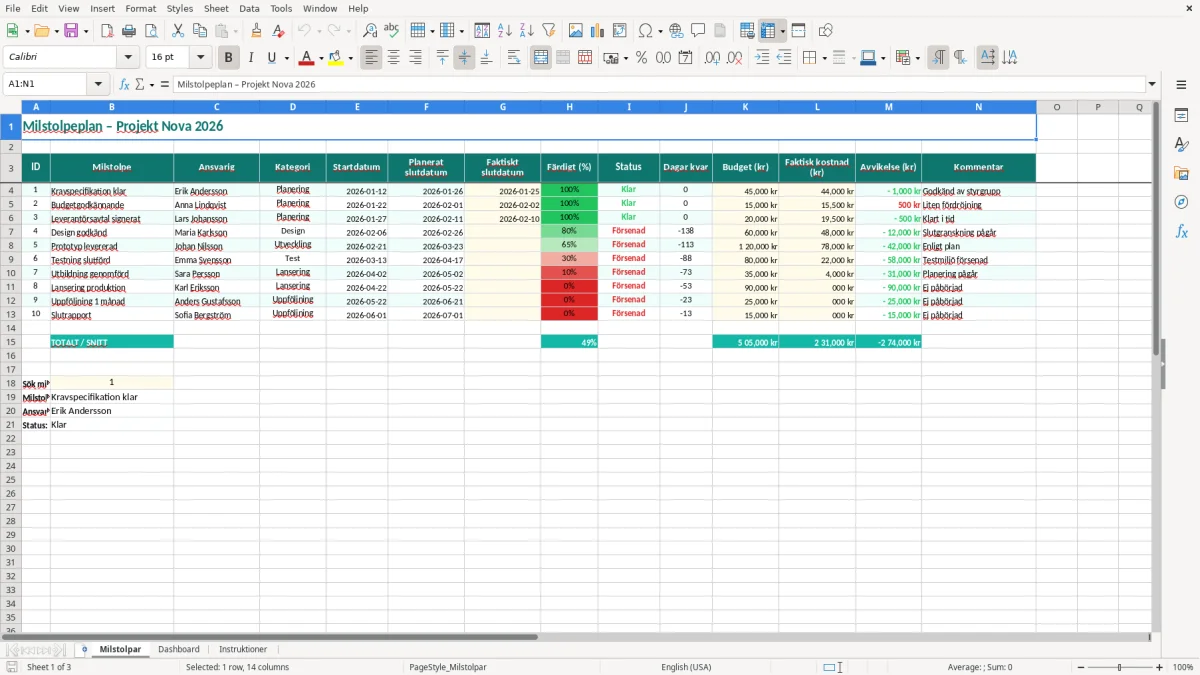Open the Sheet menu

(x=216, y=8)
